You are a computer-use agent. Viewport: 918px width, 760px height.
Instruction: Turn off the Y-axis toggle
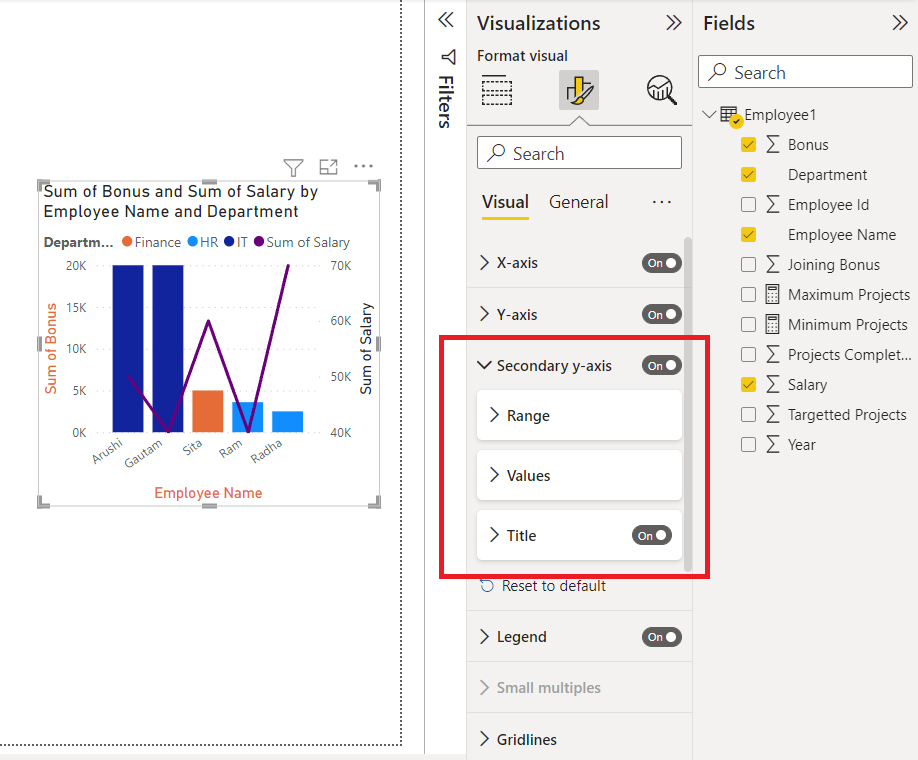662,314
